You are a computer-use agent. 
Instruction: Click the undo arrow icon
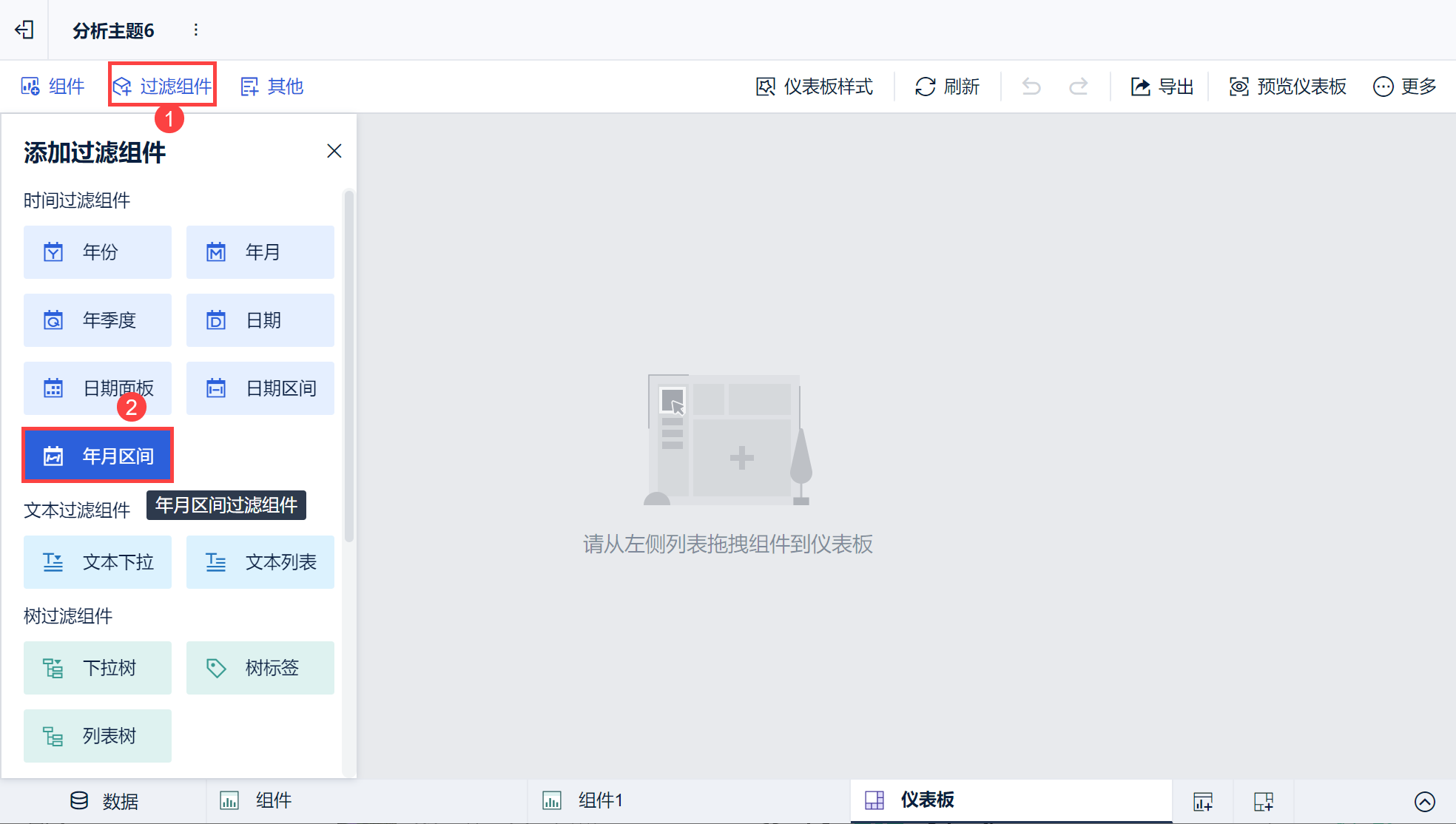(x=1031, y=87)
